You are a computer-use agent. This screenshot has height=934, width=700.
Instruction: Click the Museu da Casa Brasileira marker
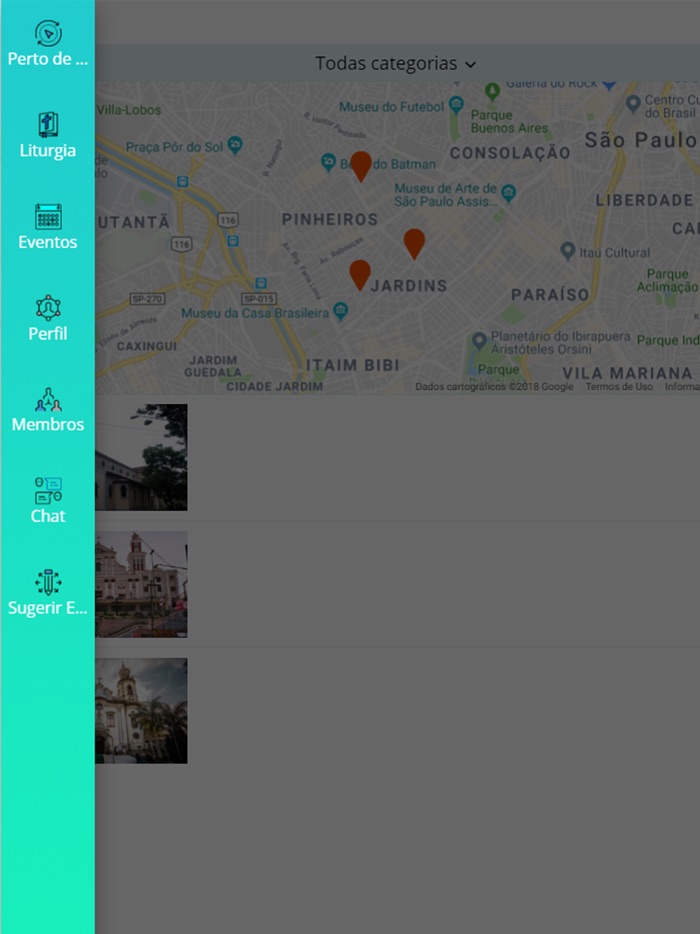[340, 311]
